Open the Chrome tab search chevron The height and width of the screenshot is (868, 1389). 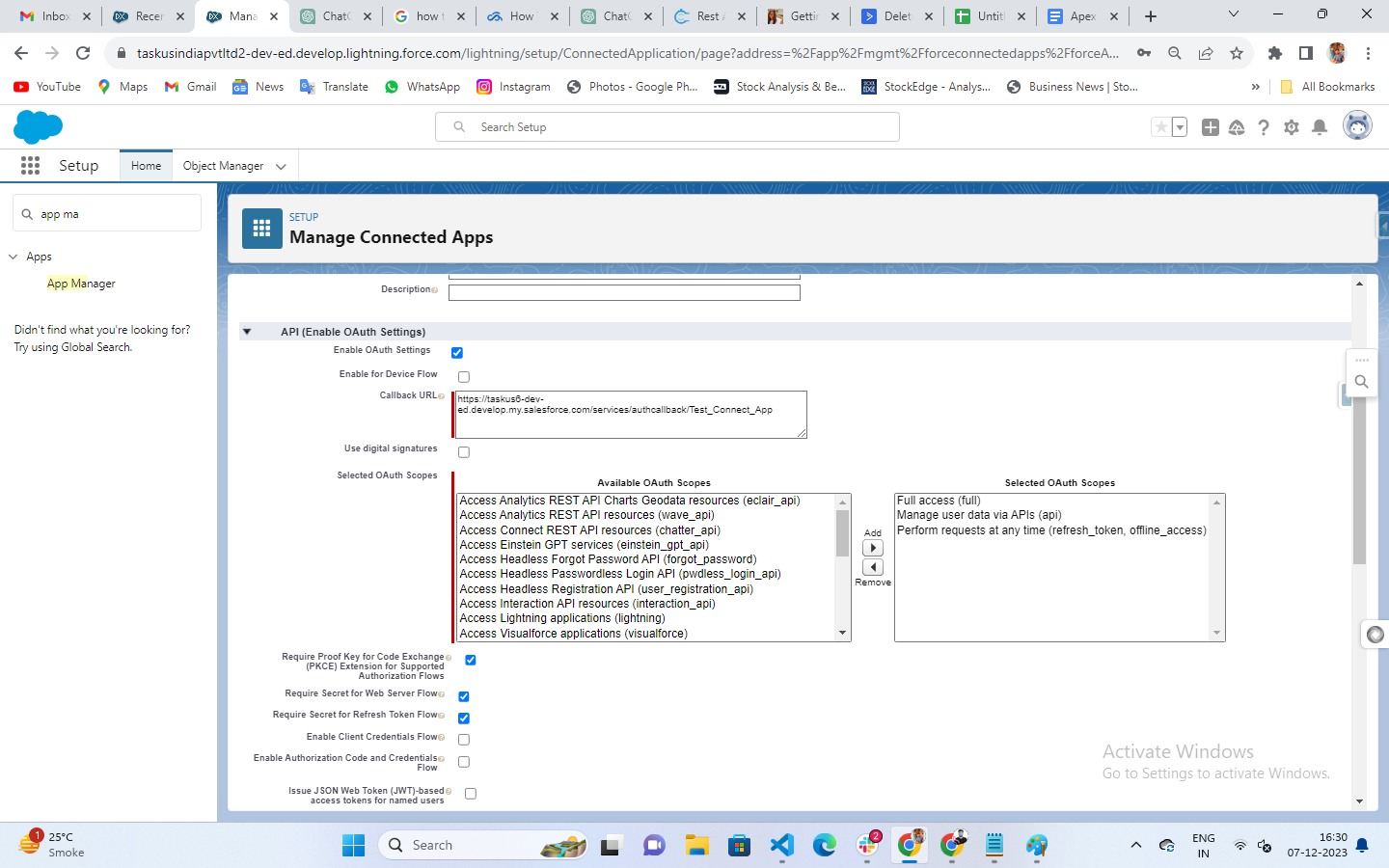(1233, 14)
